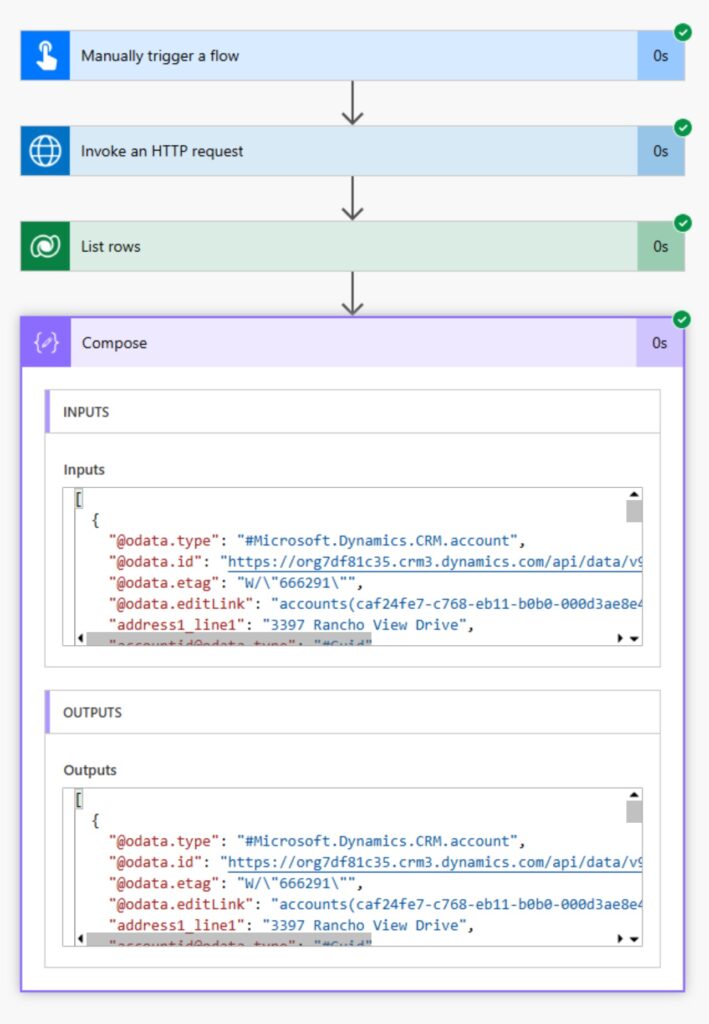Click the green success checkmark on Manually trigger a flow
Image resolution: width=709 pixels, height=1024 pixels.
pyautogui.click(x=683, y=32)
